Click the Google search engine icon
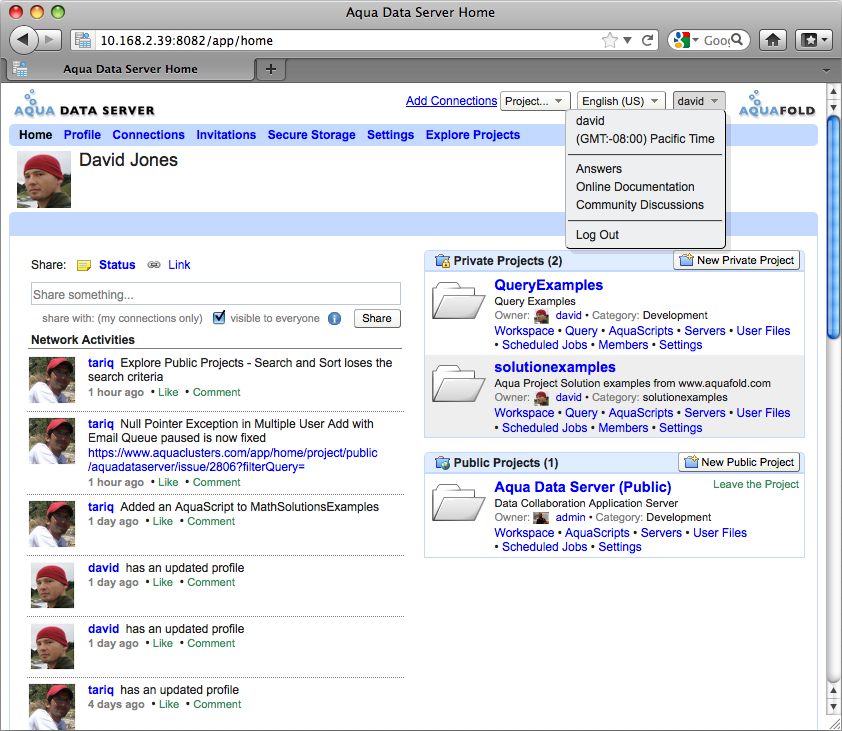Screen dimensions: 842x731 681,40
